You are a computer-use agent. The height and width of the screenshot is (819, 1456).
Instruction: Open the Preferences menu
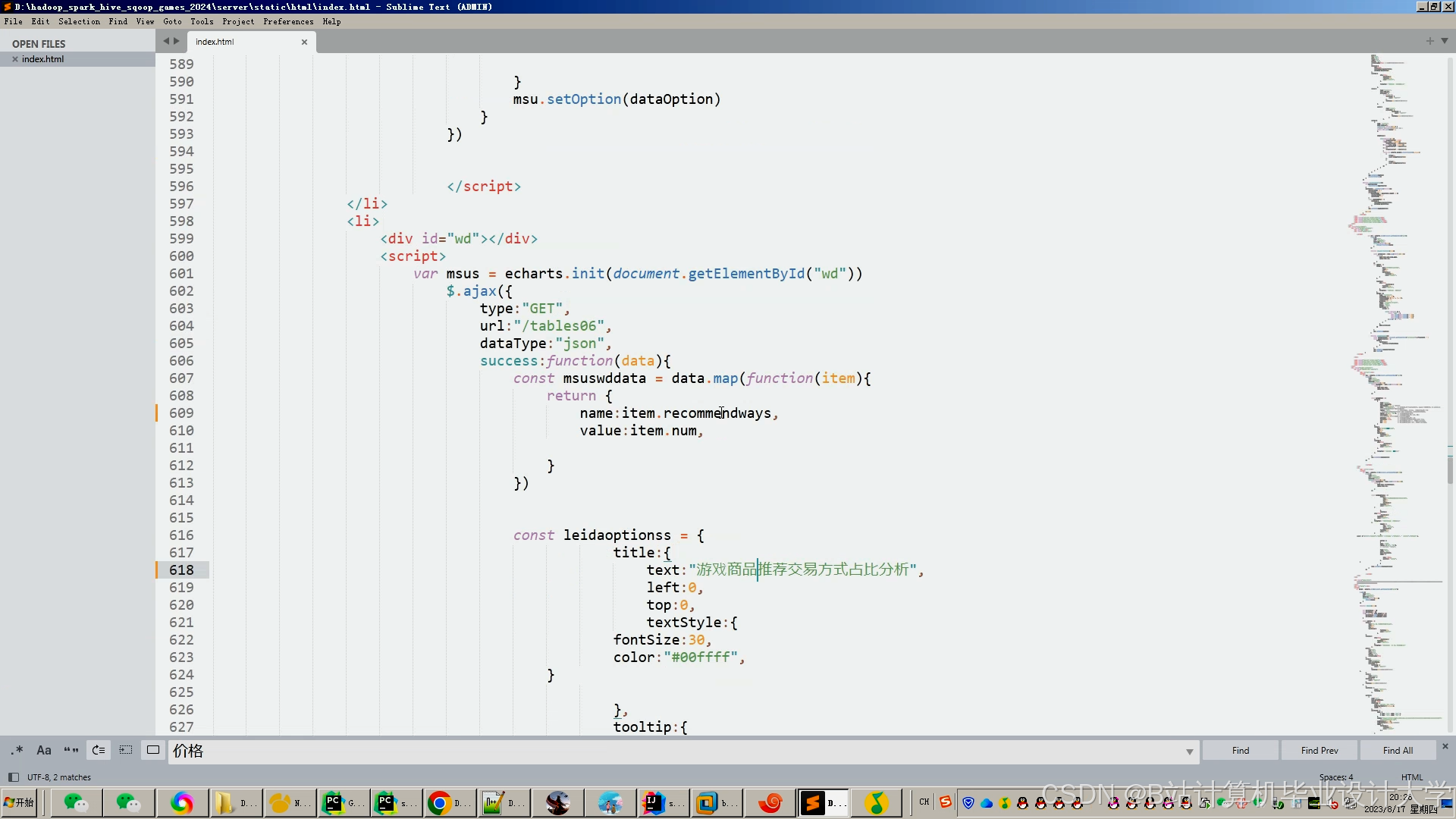(288, 21)
